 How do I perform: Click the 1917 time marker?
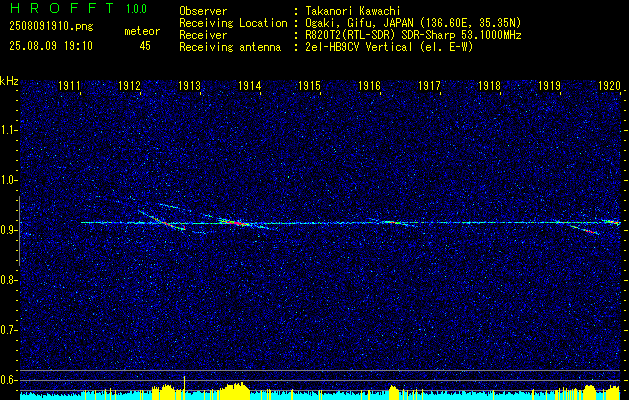pyautogui.click(x=429, y=85)
